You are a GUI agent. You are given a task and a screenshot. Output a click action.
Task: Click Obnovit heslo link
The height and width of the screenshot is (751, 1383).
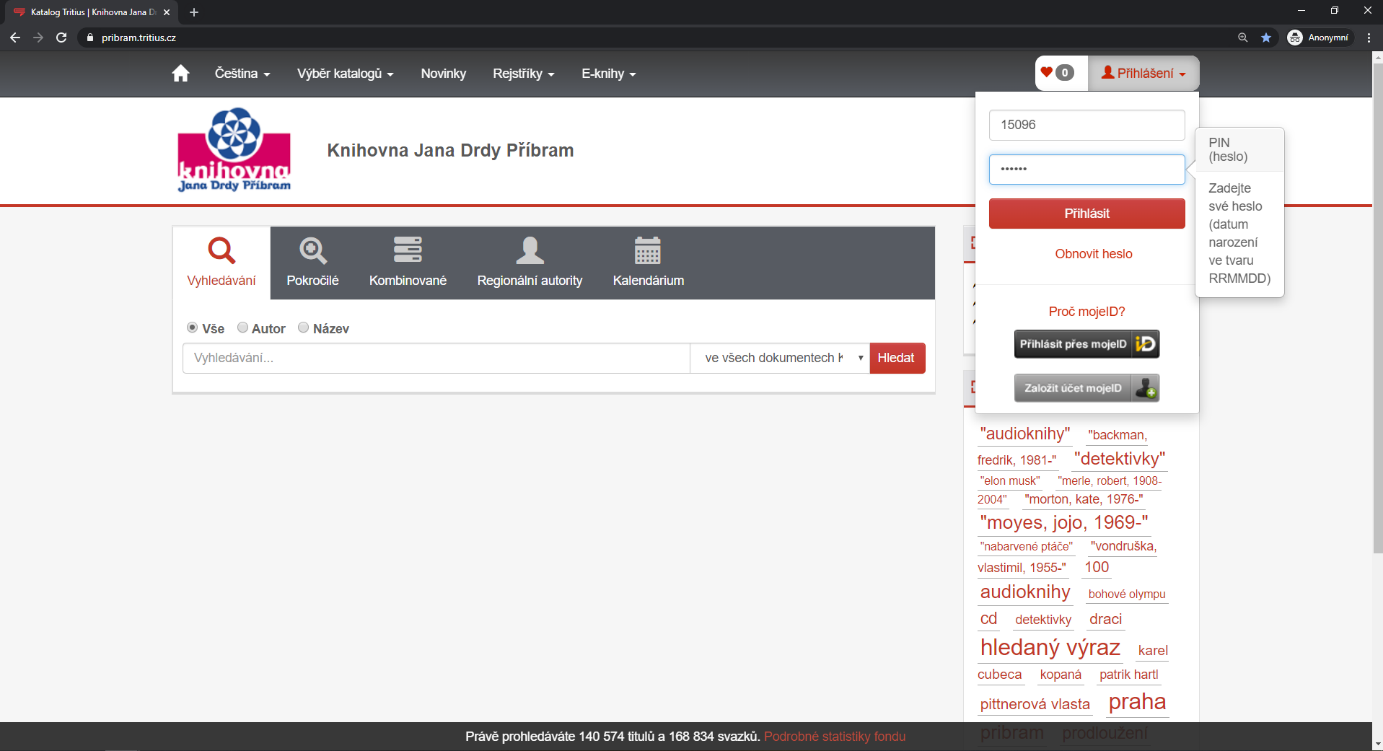pos(1094,254)
